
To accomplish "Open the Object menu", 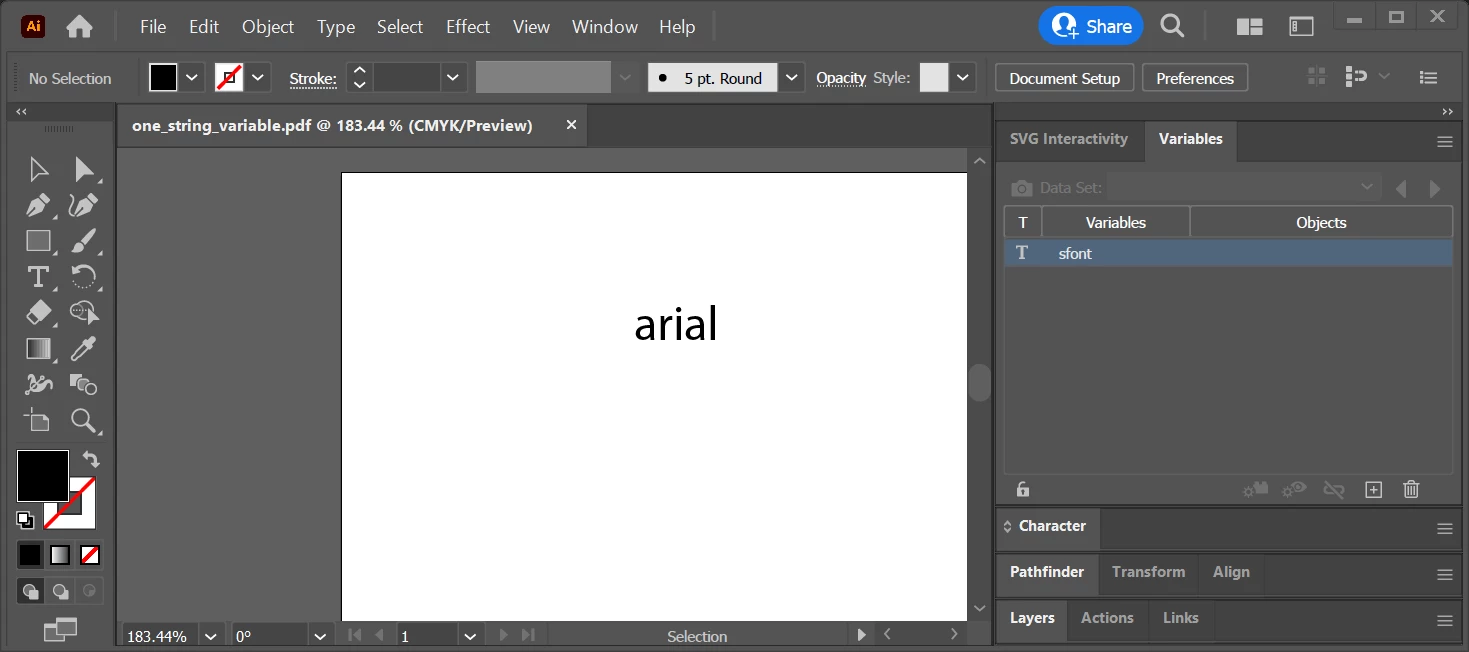I will 268,27.
